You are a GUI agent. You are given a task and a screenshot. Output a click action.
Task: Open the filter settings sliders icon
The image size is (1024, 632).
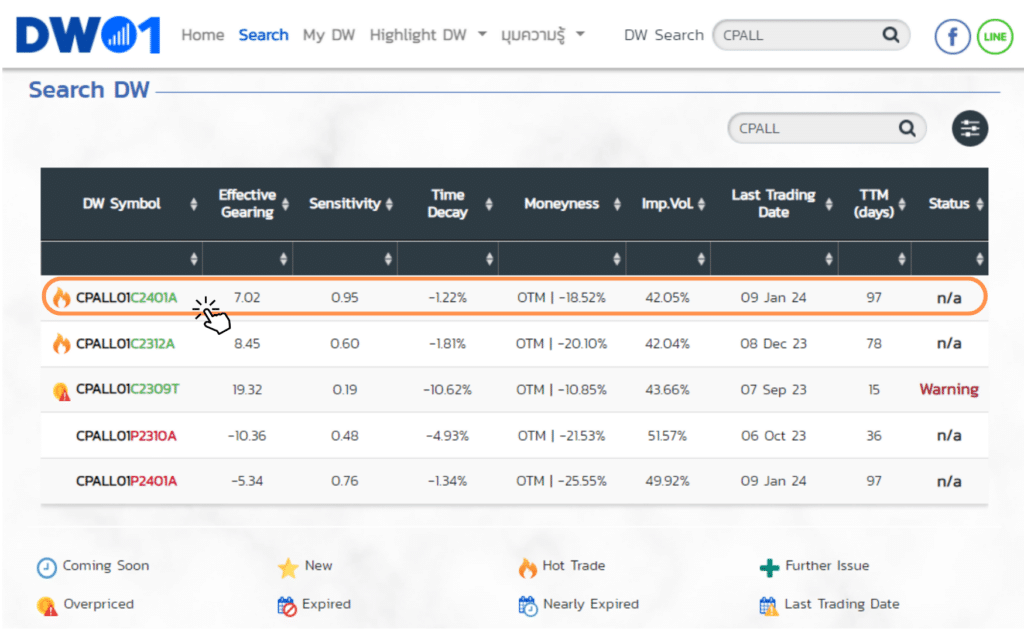969,128
